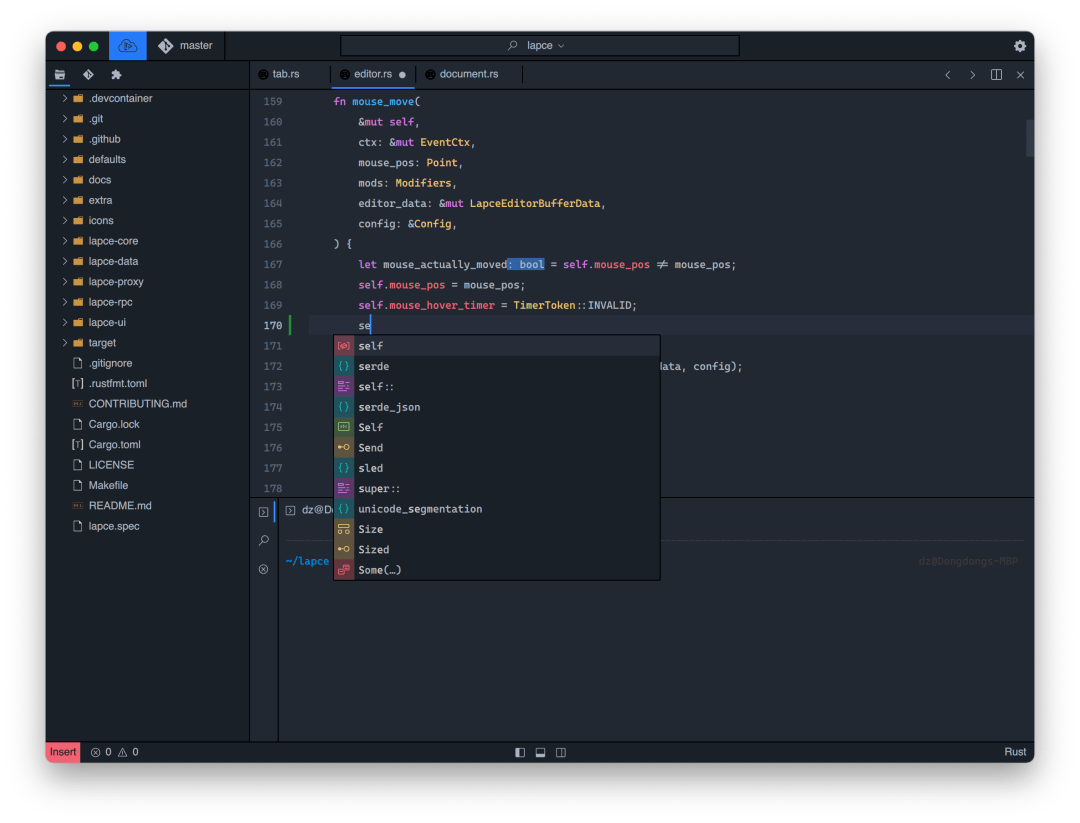Image resolution: width=1080 pixels, height=823 pixels.
Task: Click the Insert mode indicator
Action: point(63,752)
